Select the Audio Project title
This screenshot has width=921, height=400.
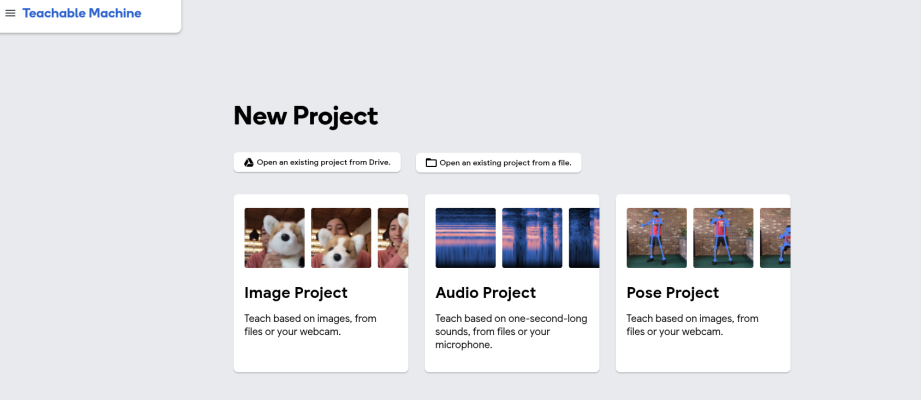(486, 293)
